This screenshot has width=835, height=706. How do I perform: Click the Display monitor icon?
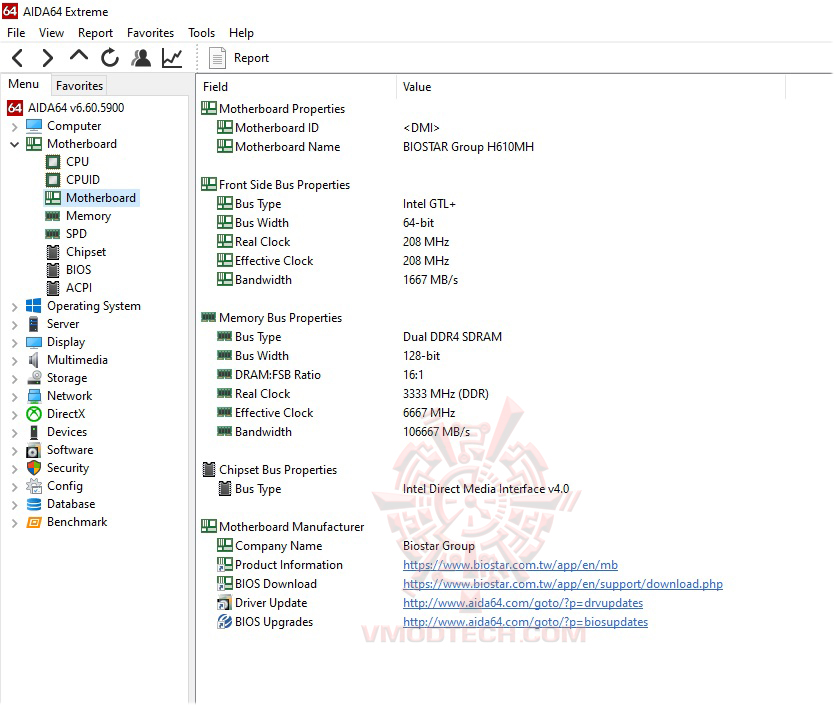coord(34,342)
